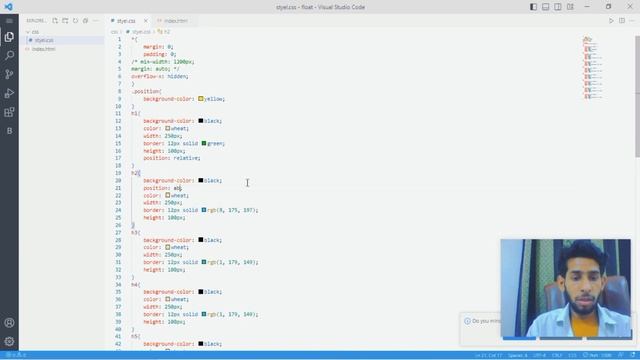This screenshot has width=640, height=360.
Task: Click the VS Code logo in title bar
Action: 9,7
